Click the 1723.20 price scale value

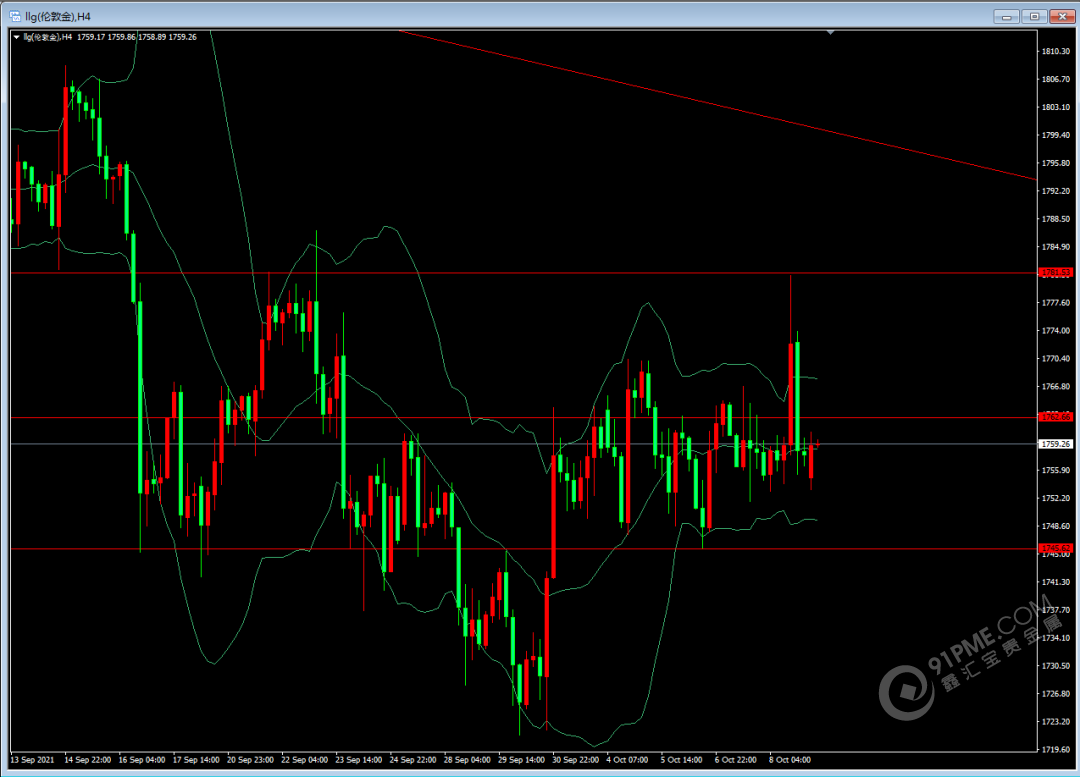pos(1056,721)
